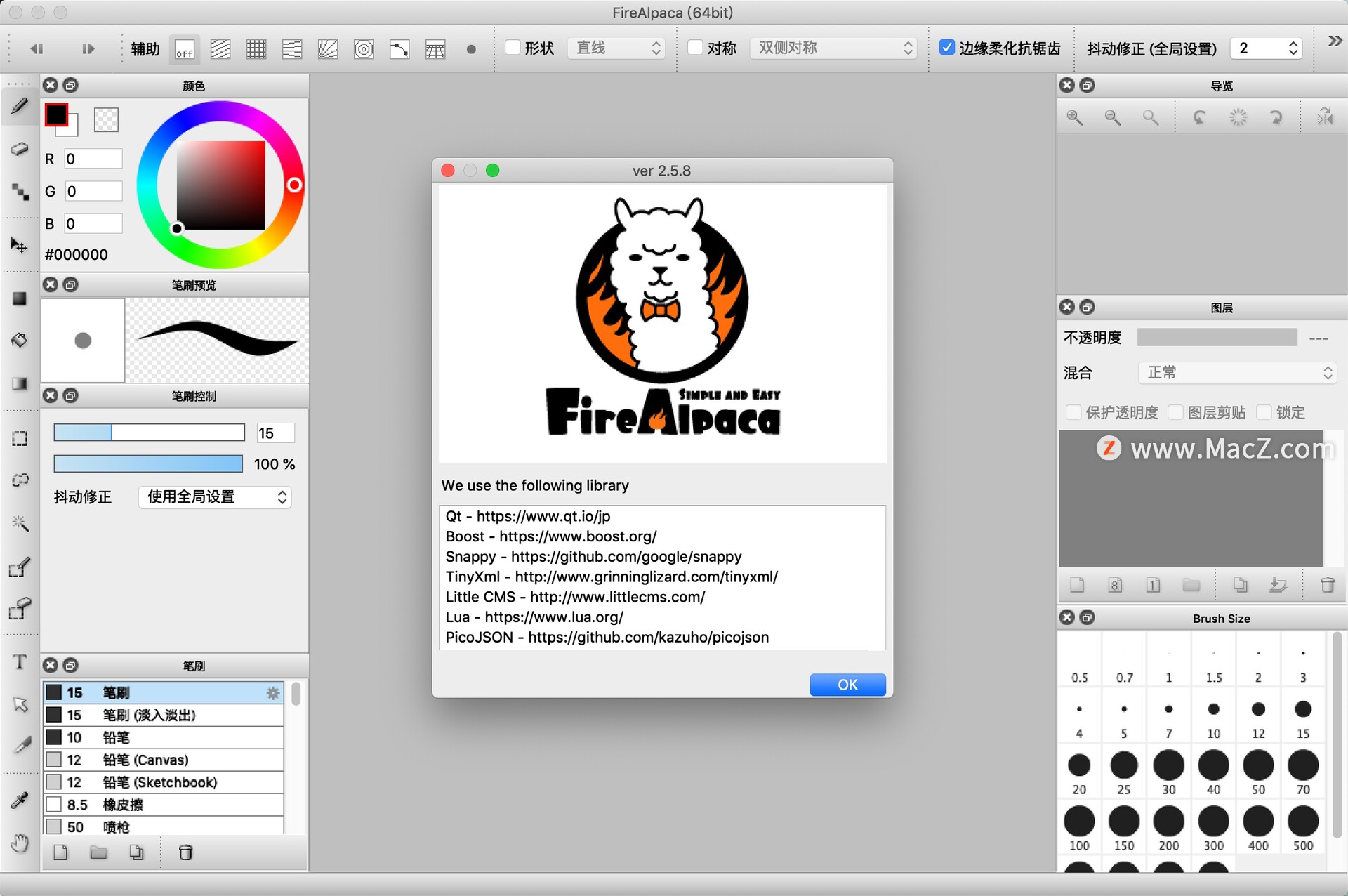Click brush opacity slider at 100%
Image resolution: width=1348 pixels, height=896 pixels.
(x=148, y=463)
